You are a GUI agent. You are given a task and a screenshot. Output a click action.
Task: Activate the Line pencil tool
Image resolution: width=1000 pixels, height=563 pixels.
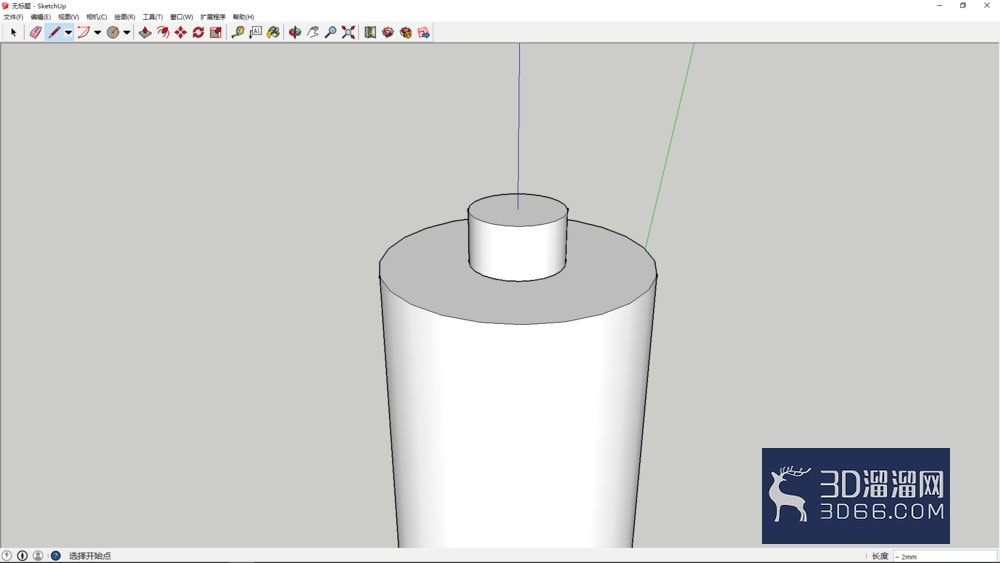coord(54,32)
